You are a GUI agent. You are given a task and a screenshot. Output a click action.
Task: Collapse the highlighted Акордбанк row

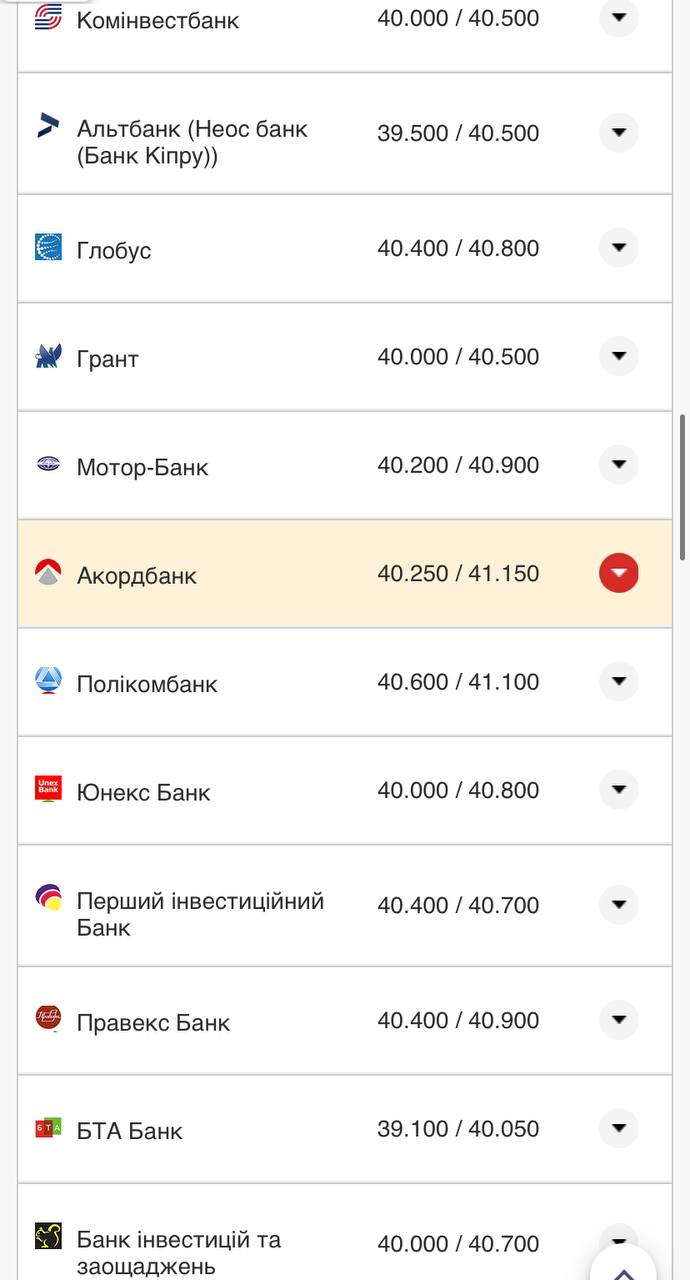tap(618, 573)
